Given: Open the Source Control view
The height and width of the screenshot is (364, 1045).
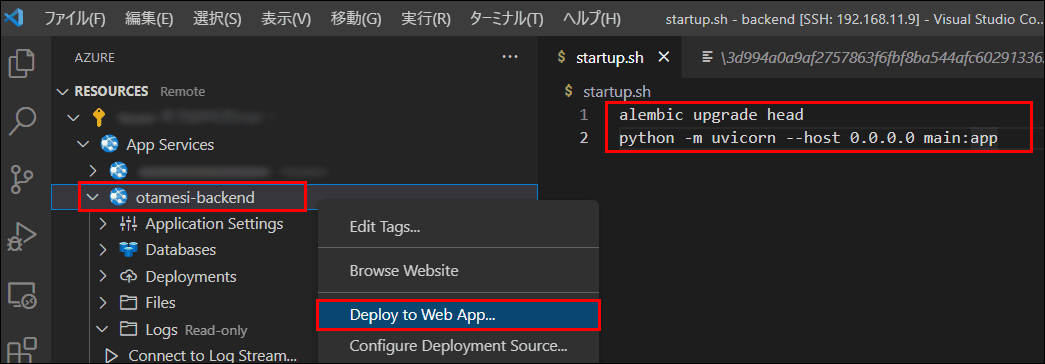Looking at the screenshot, I should (x=21, y=179).
